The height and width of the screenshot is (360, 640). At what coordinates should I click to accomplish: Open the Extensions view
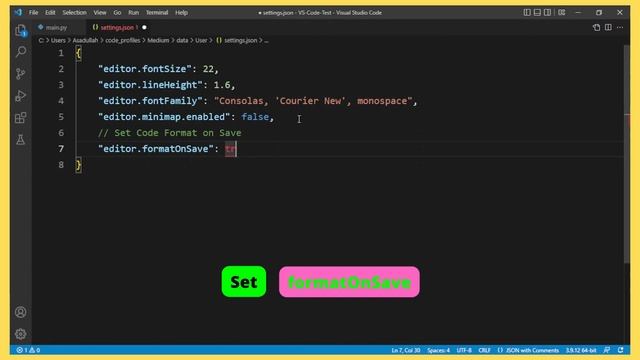pos(20,118)
